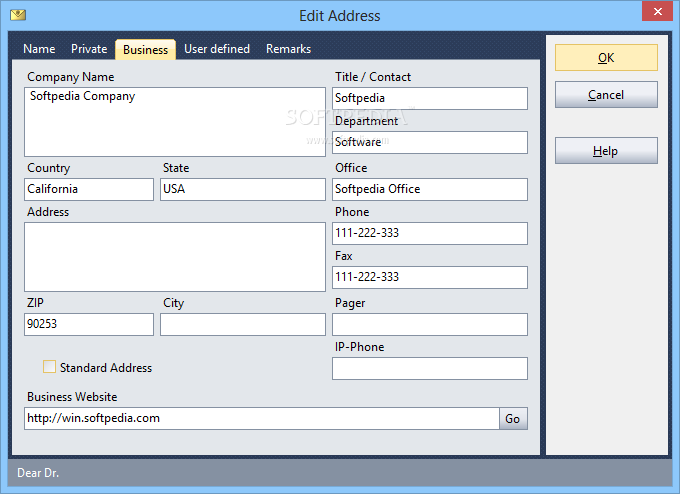The width and height of the screenshot is (680, 494).
Task: Click the 'Company Name' label
Action: [x=71, y=77]
